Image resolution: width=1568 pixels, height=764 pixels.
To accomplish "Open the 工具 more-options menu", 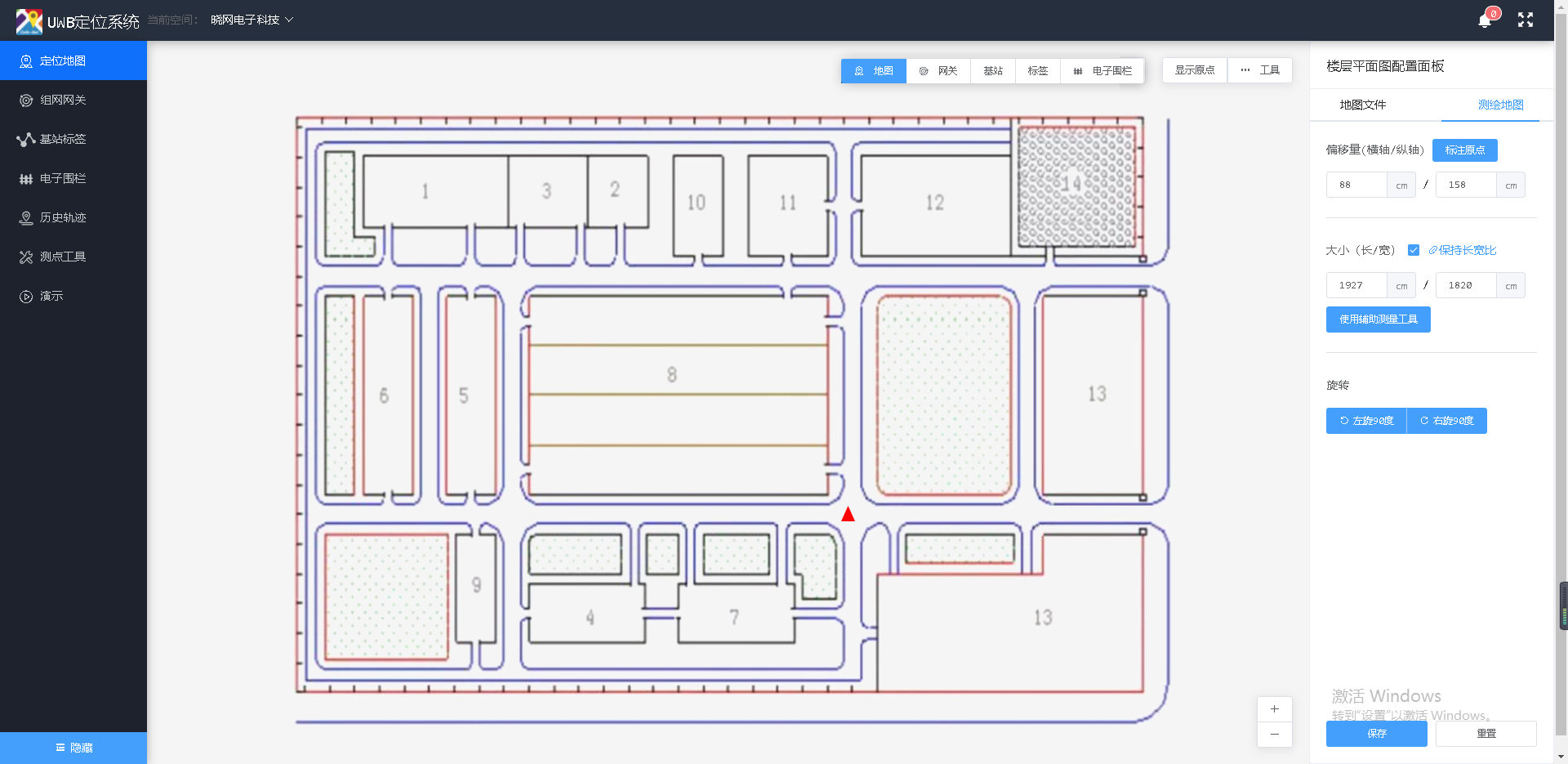I will 1260,70.
